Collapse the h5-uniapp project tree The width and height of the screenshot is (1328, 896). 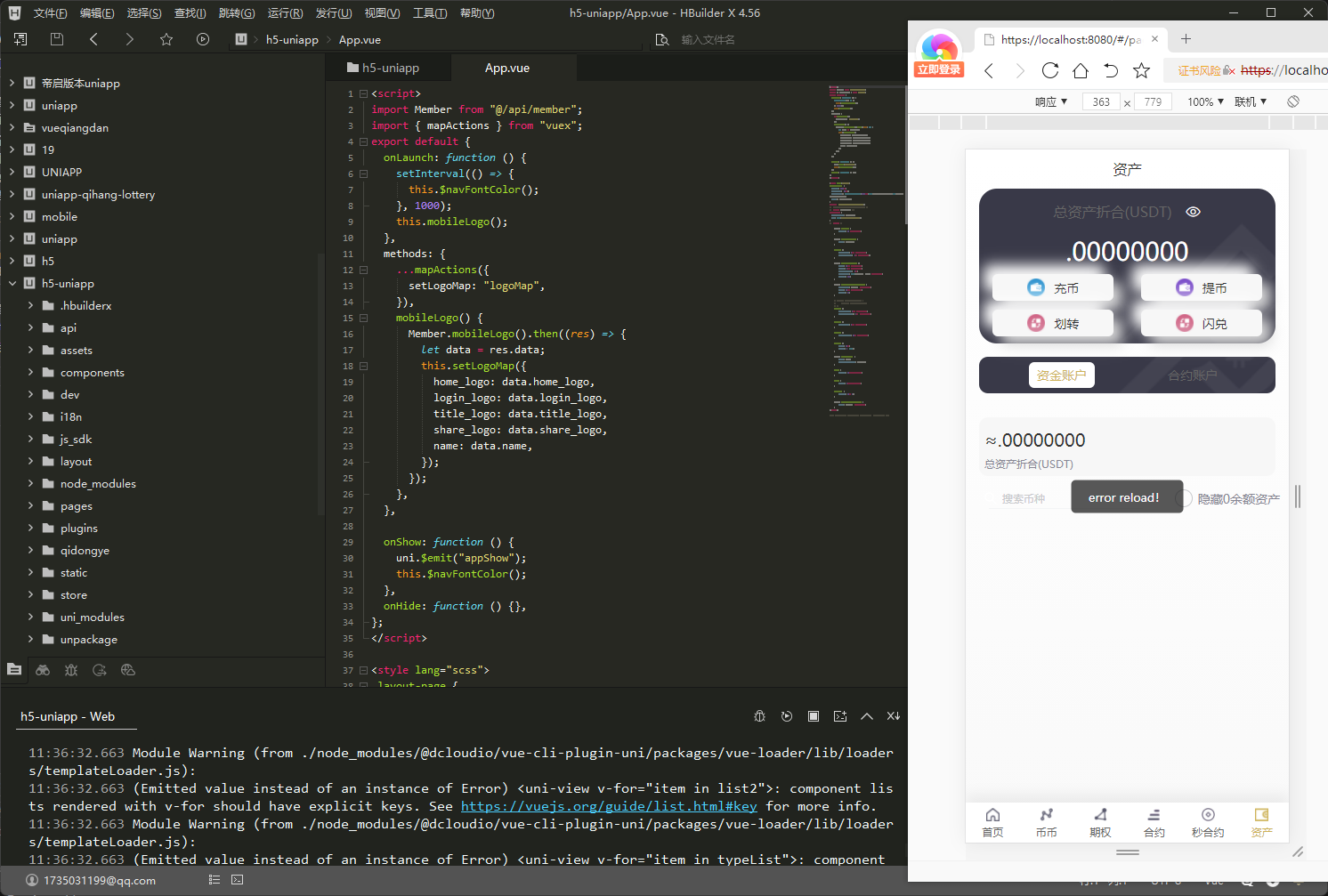tap(12, 284)
